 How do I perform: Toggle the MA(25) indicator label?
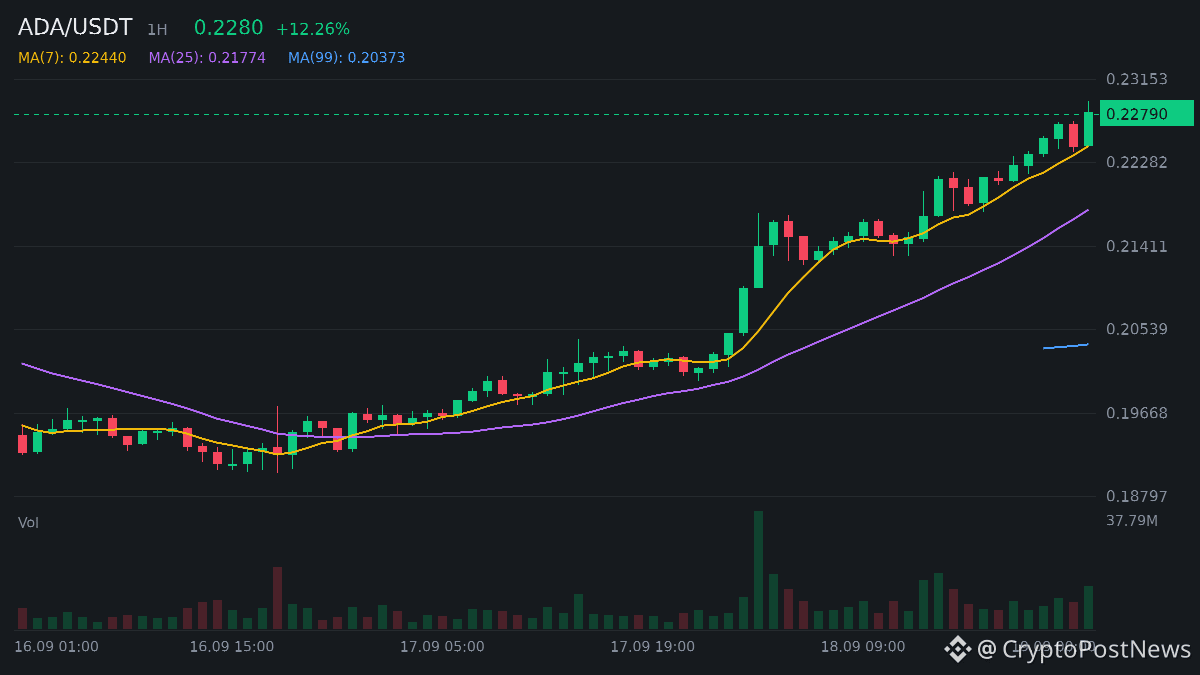[207, 58]
